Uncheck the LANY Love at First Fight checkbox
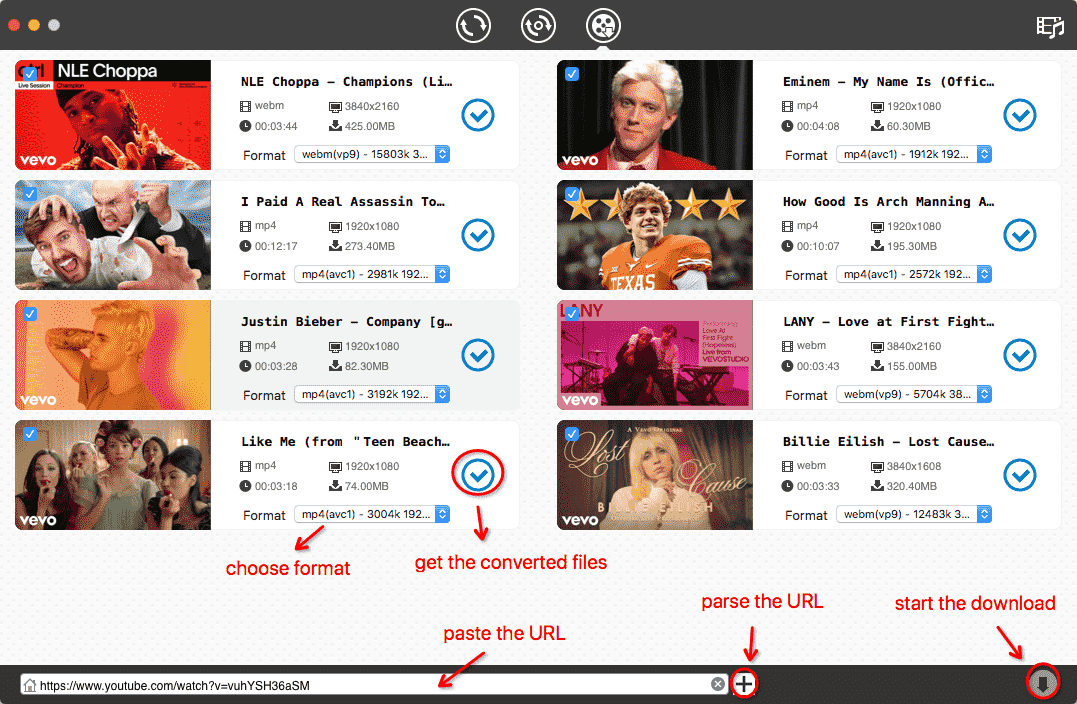This screenshot has height=704, width=1077. [x=571, y=314]
